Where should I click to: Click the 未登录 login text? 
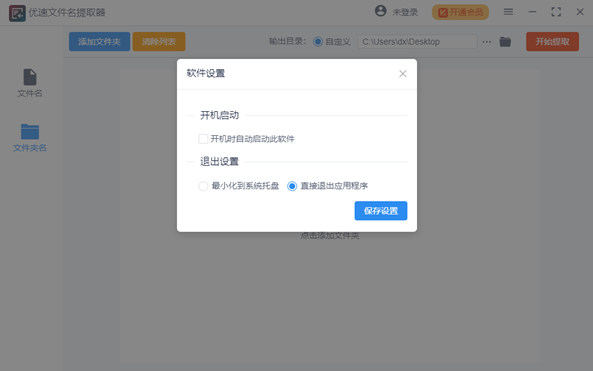click(405, 12)
